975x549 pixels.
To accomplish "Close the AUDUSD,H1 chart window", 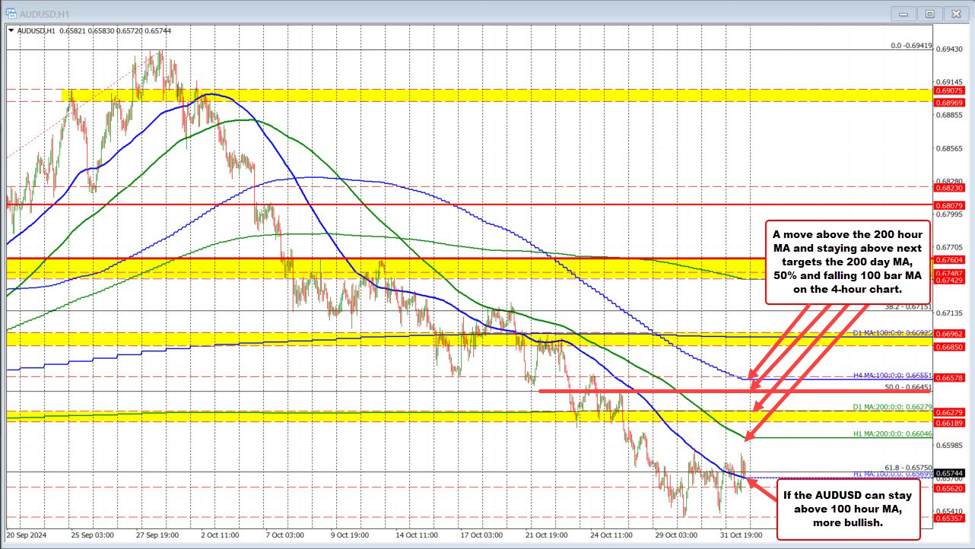I will [956, 13].
